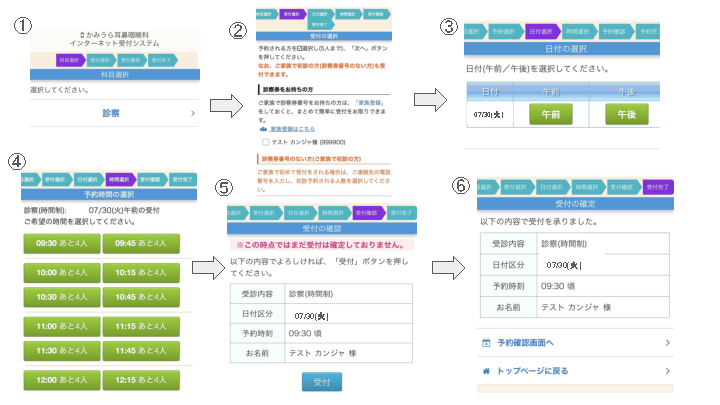Book the 11:00 あと4人 time slot

pyautogui.click(x=60, y=326)
